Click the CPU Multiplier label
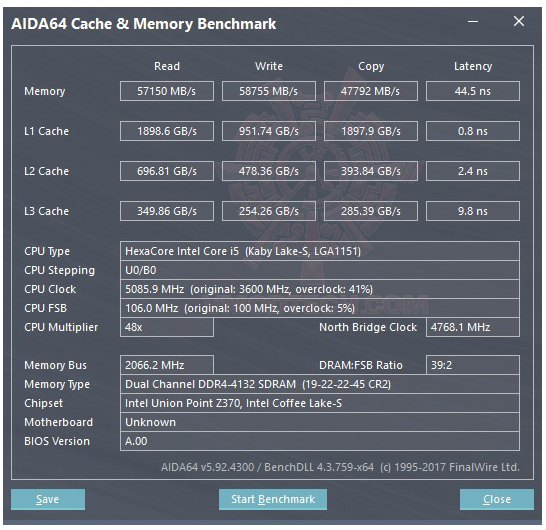 [x=61, y=328]
